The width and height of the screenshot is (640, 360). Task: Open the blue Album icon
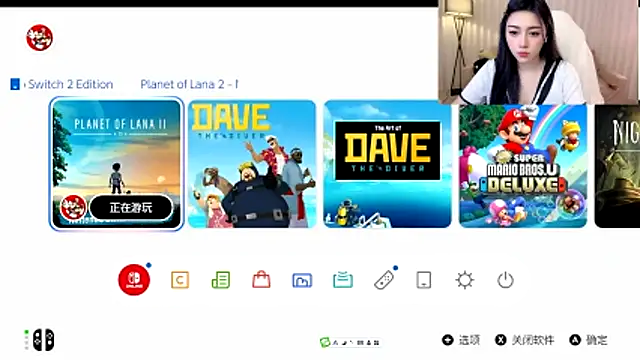(302, 280)
